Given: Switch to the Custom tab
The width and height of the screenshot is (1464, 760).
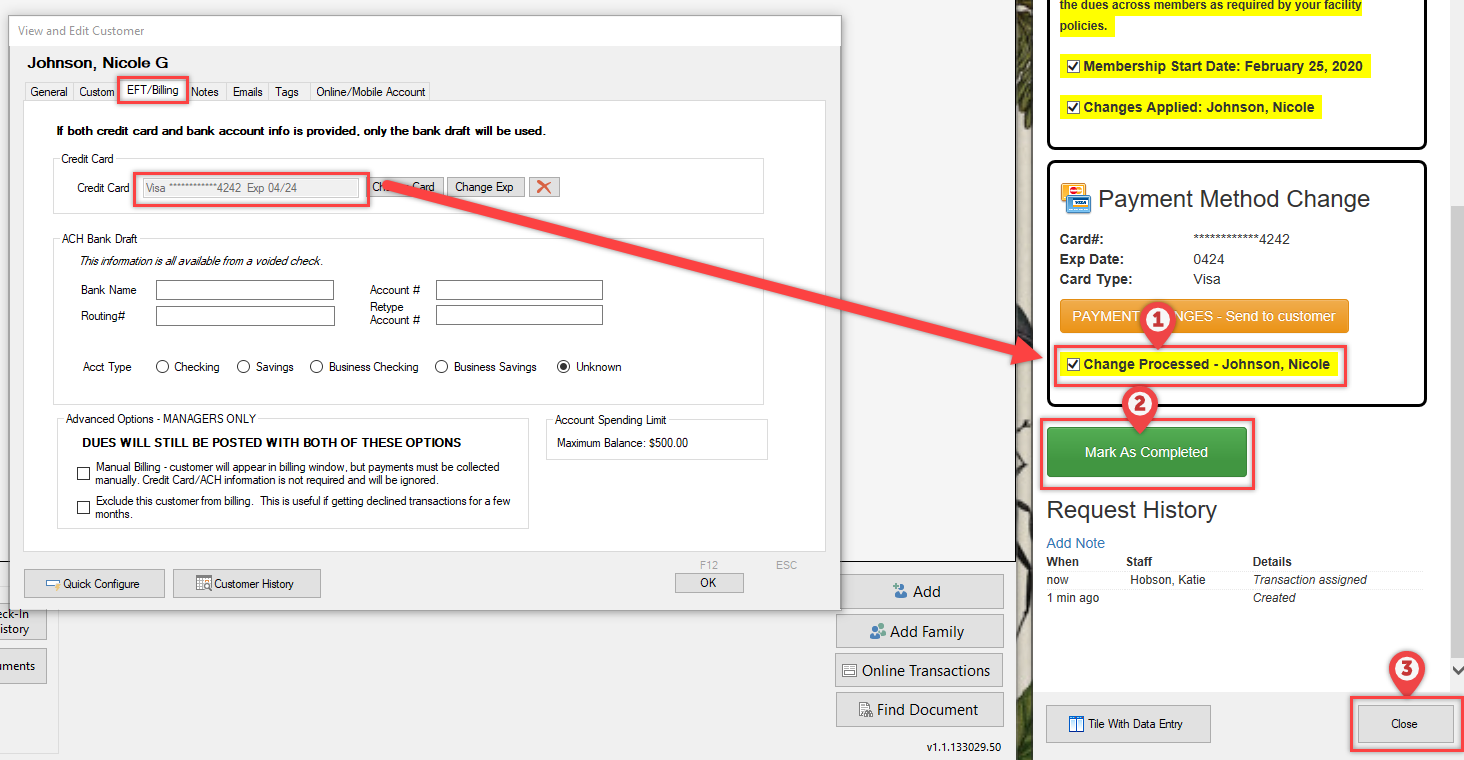Looking at the screenshot, I should (97, 91).
